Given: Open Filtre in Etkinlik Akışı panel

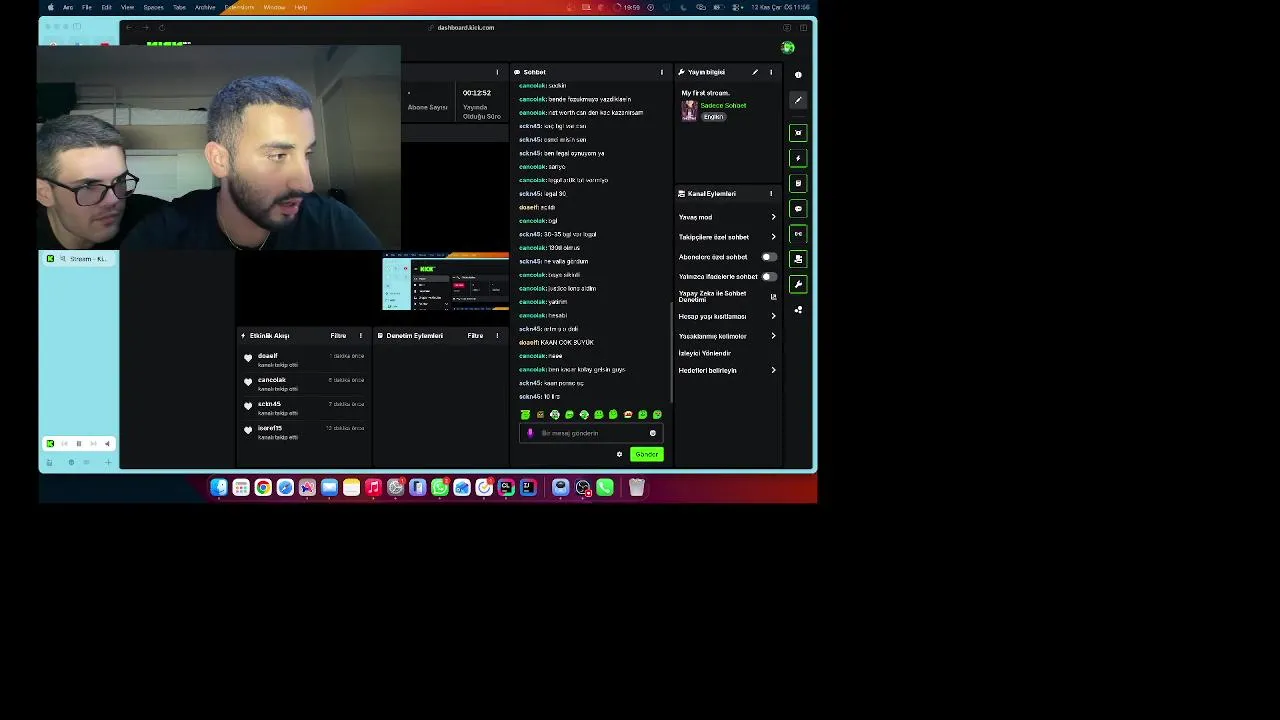Looking at the screenshot, I should (338, 336).
